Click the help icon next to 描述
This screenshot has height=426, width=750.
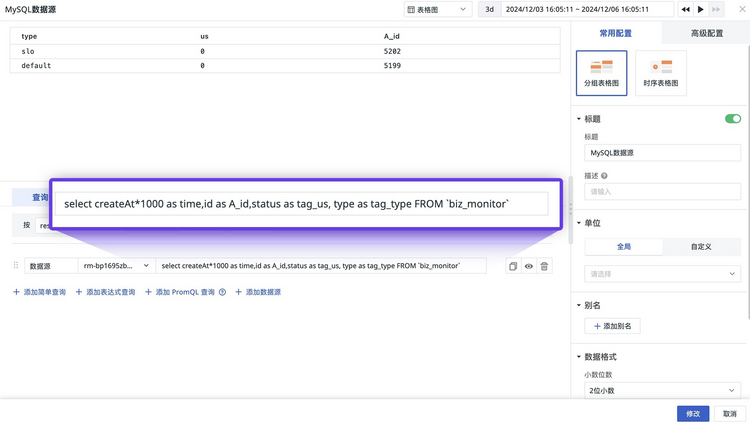[x=604, y=176]
